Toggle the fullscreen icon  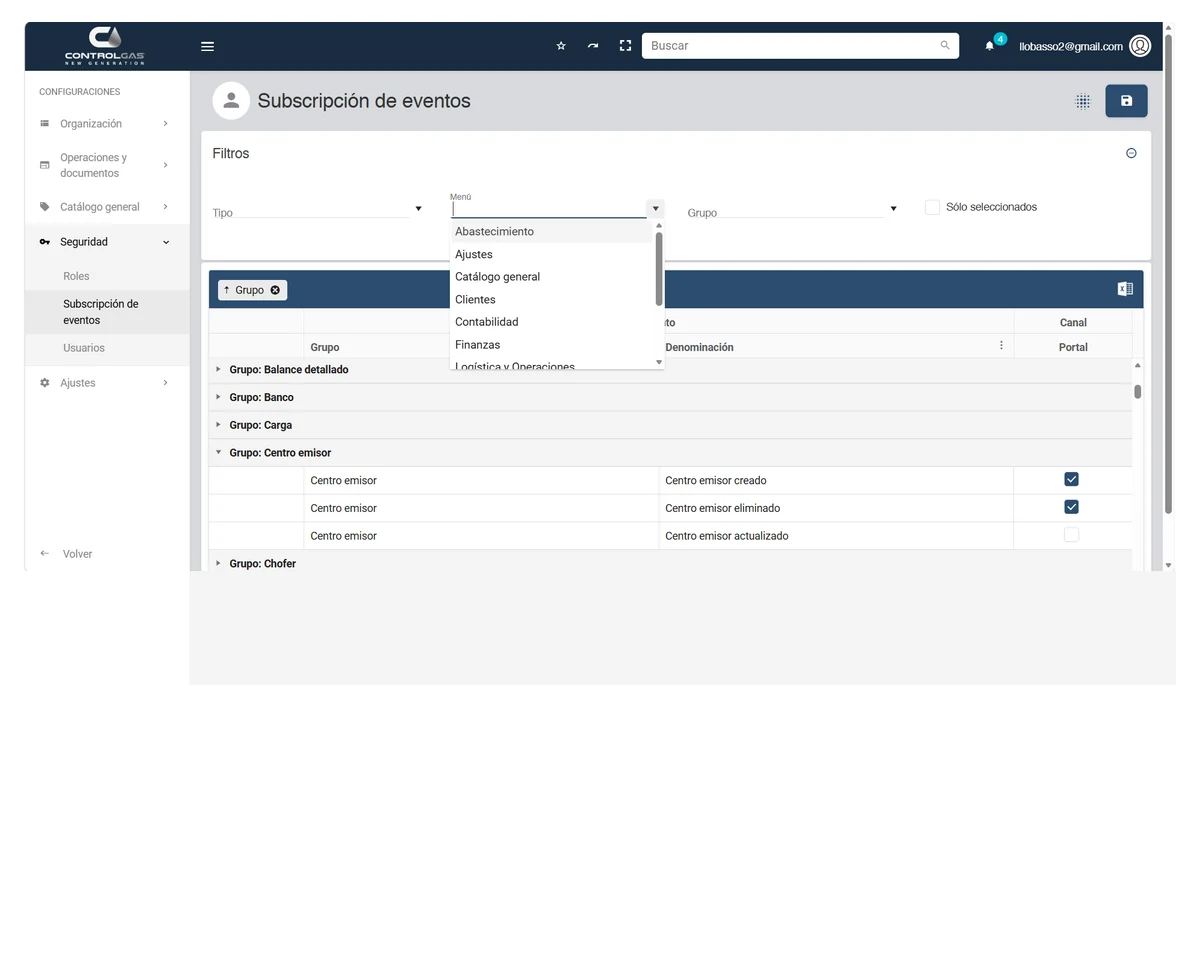point(625,46)
